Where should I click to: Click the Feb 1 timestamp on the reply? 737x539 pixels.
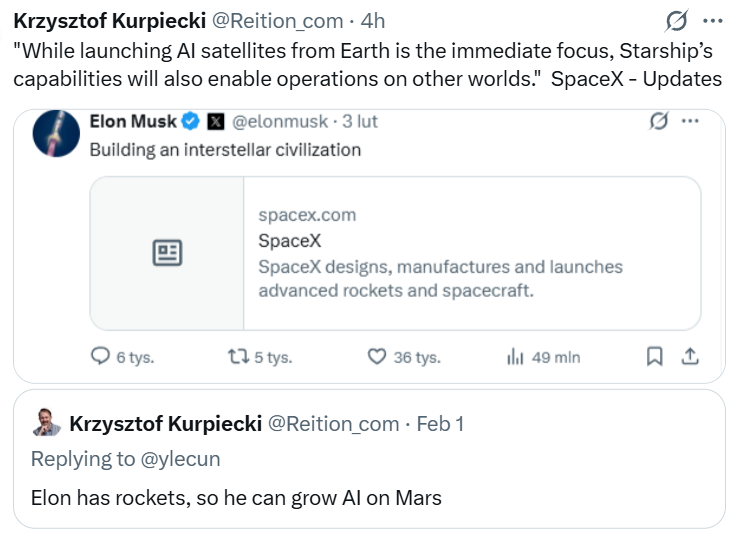(440, 424)
